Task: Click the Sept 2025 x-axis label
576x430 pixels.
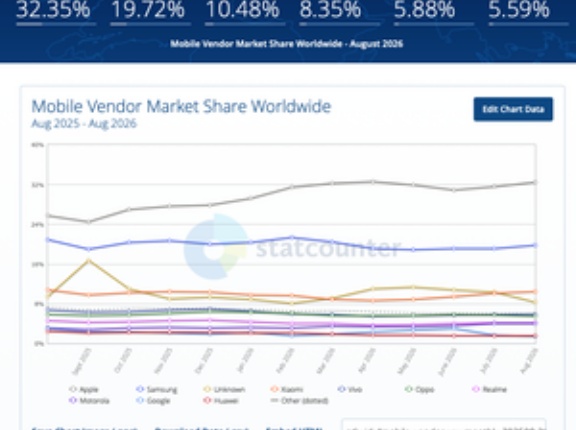Action: tap(82, 361)
